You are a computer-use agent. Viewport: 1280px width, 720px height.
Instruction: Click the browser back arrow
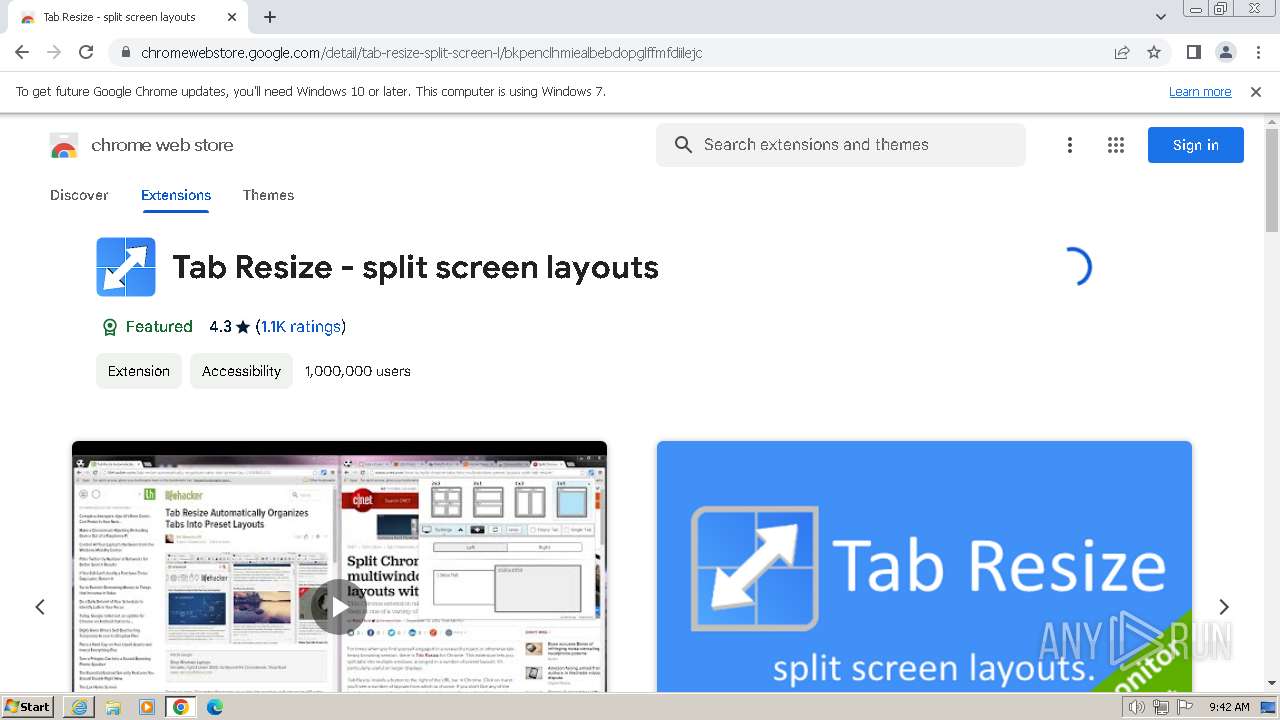tap(22, 52)
